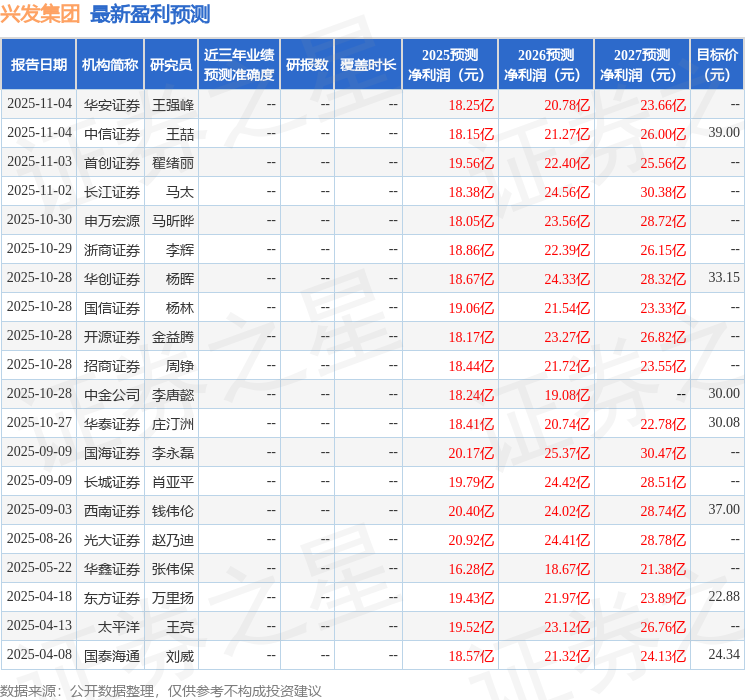The image size is (745, 700).
Task: Click the 机构简称 column header
Action: point(110,65)
